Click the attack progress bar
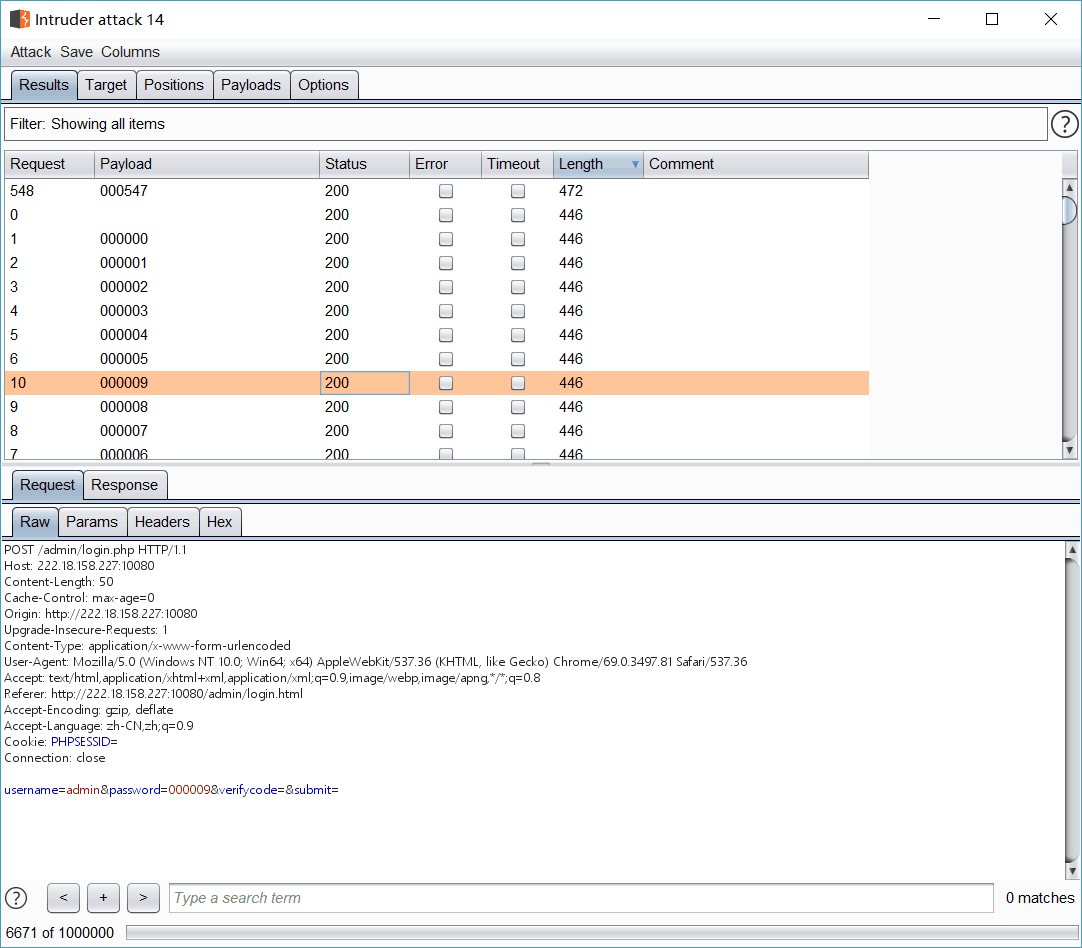The height and width of the screenshot is (948, 1082). (x=602, y=933)
